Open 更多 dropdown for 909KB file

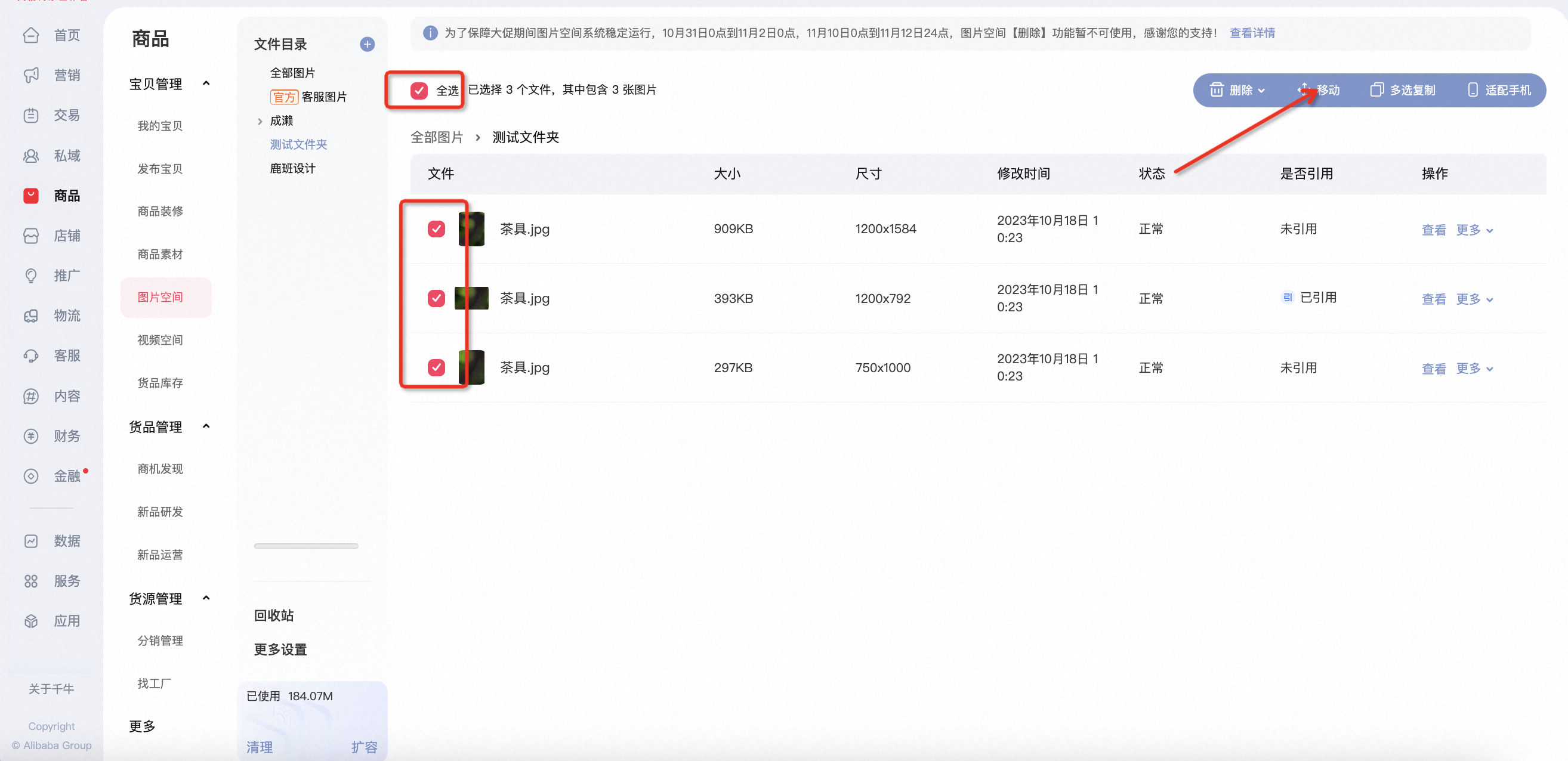pos(1474,231)
